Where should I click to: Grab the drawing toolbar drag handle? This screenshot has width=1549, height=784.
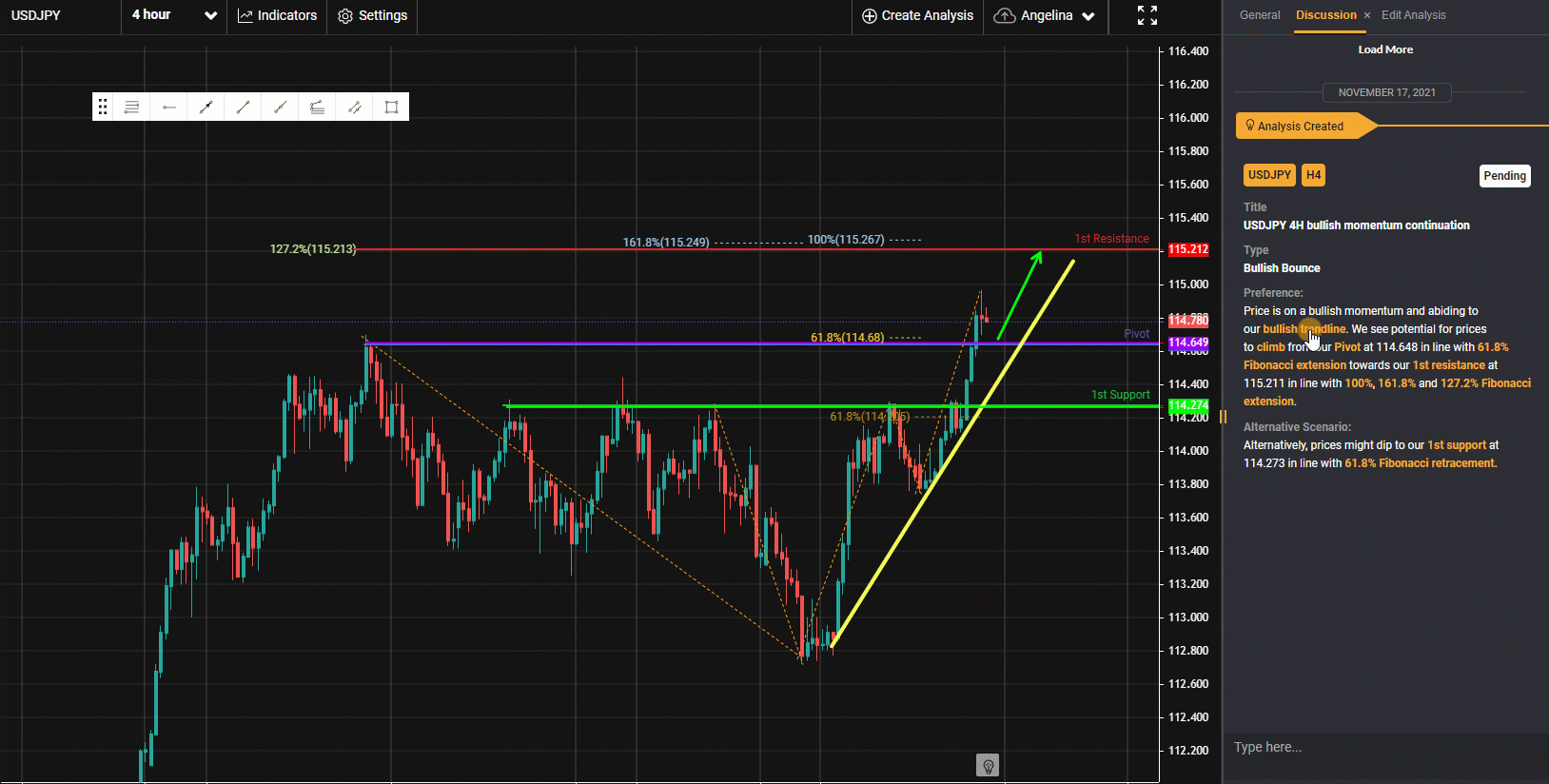pos(103,107)
